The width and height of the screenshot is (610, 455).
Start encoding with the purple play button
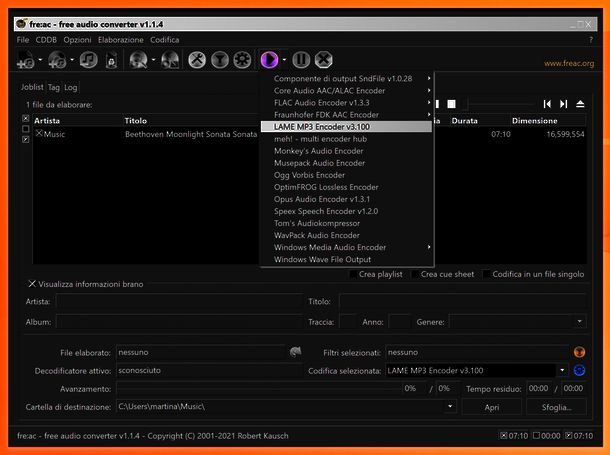pos(269,60)
